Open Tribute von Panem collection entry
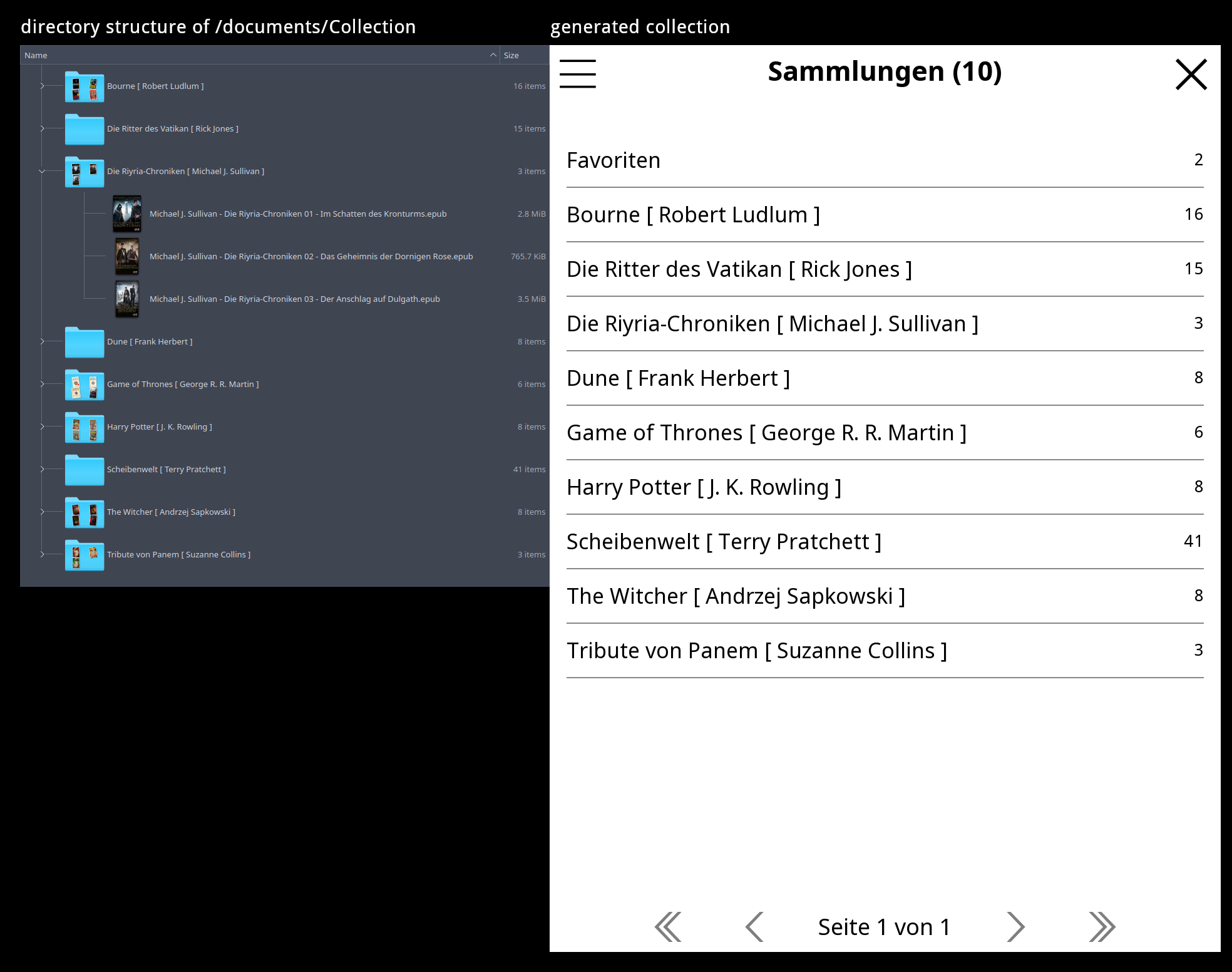This screenshot has height=972, width=1232. click(885, 651)
